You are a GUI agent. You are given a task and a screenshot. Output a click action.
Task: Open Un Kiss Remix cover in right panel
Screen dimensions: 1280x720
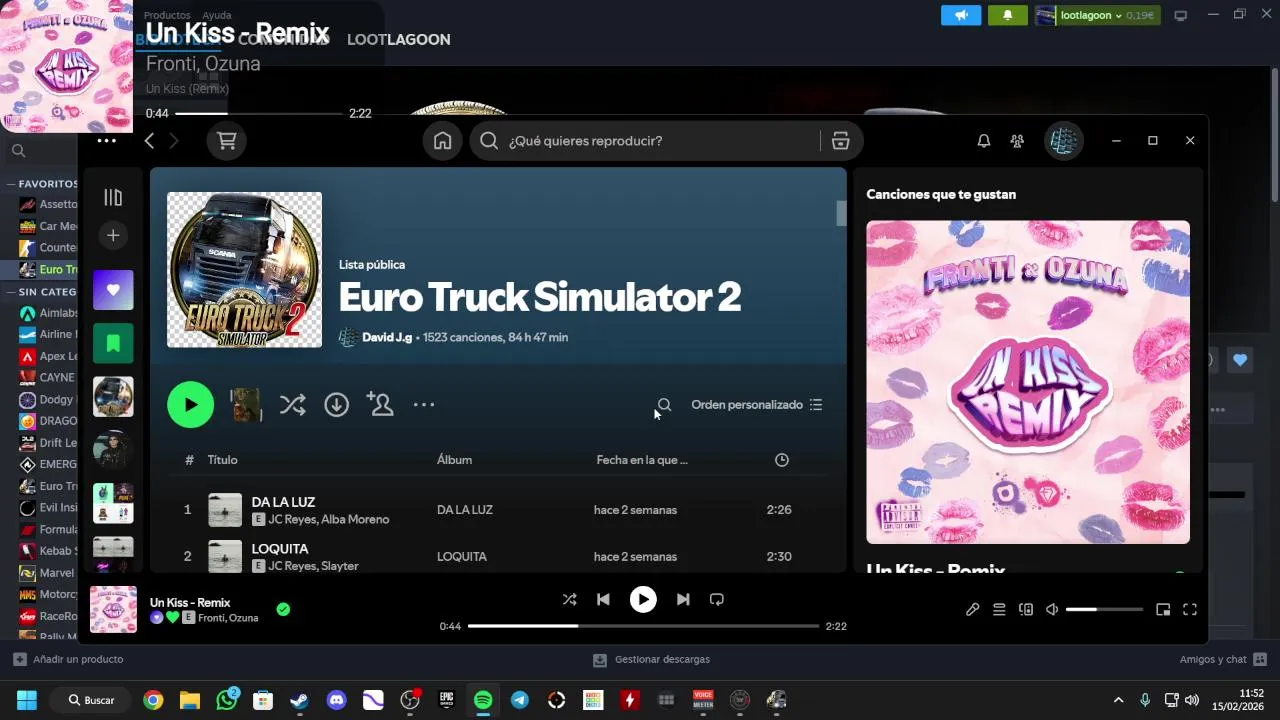[x=1028, y=382]
